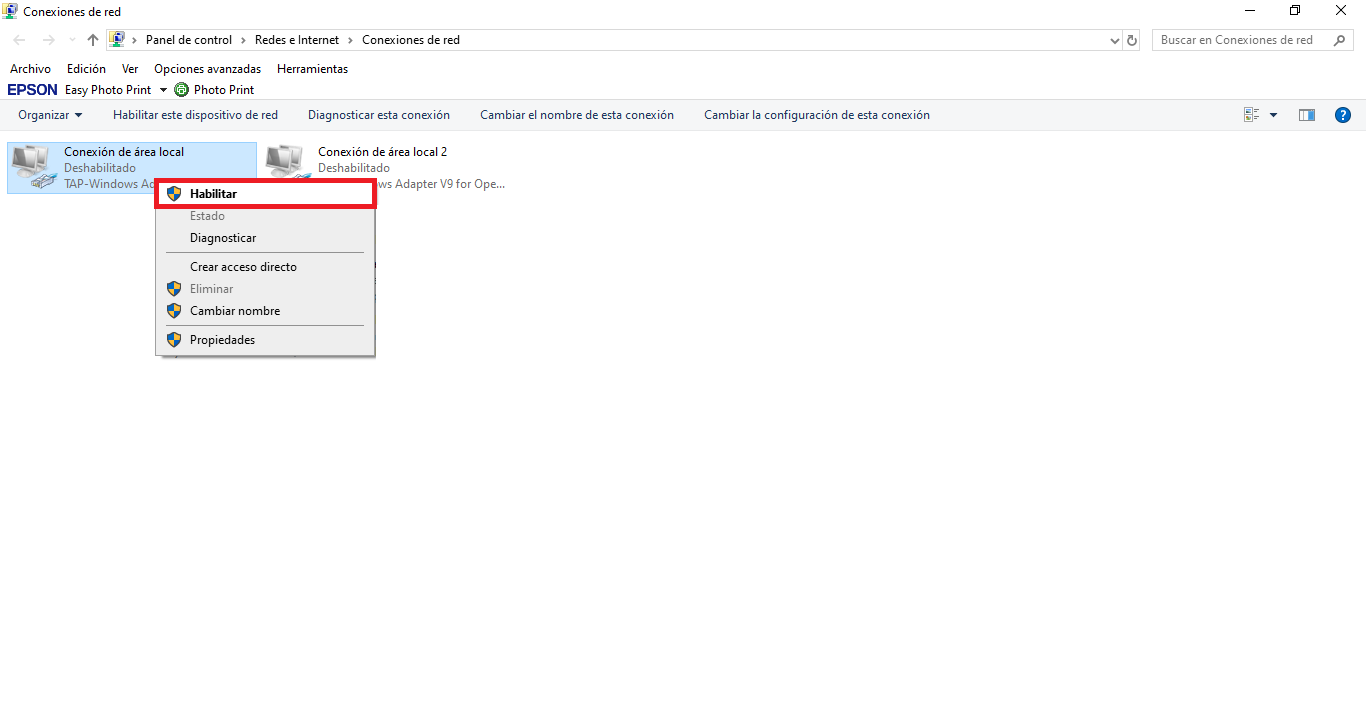Select Propiedades from the context menu
The width and height of the screenshot is (1366, 702).
tap(222, 340)
